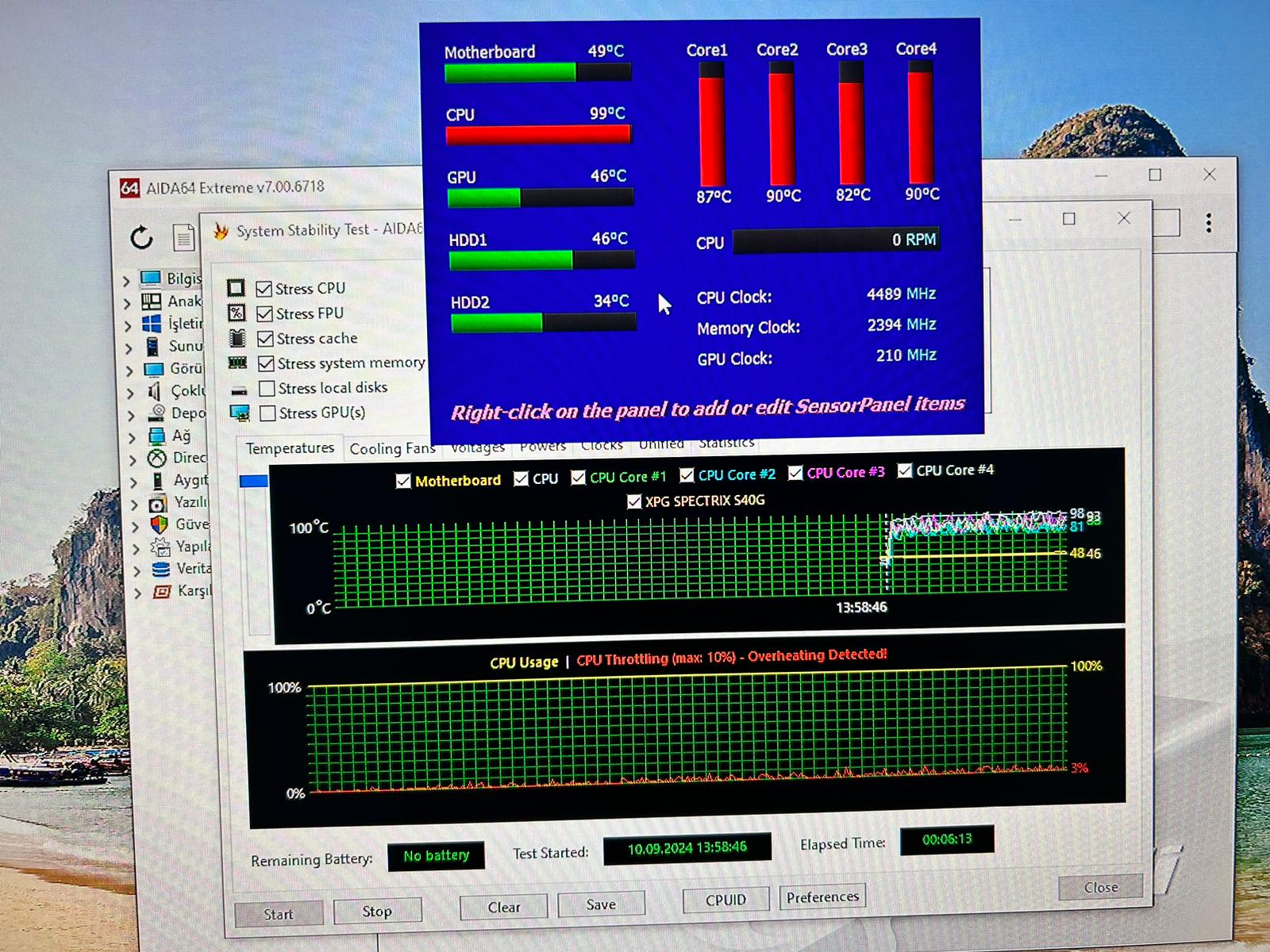The width and height of the screenshot is (1270, 952).
Task: Expand the Sunucu tree node chevron
Action: pyautogui.click(x=129, y=347)
